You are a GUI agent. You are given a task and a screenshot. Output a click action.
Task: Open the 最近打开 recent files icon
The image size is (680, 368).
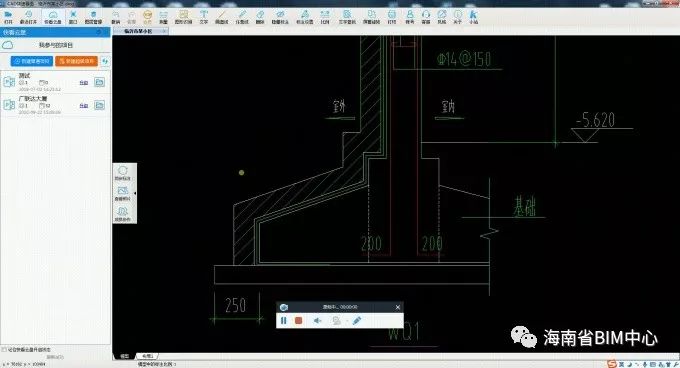[28, 17]
